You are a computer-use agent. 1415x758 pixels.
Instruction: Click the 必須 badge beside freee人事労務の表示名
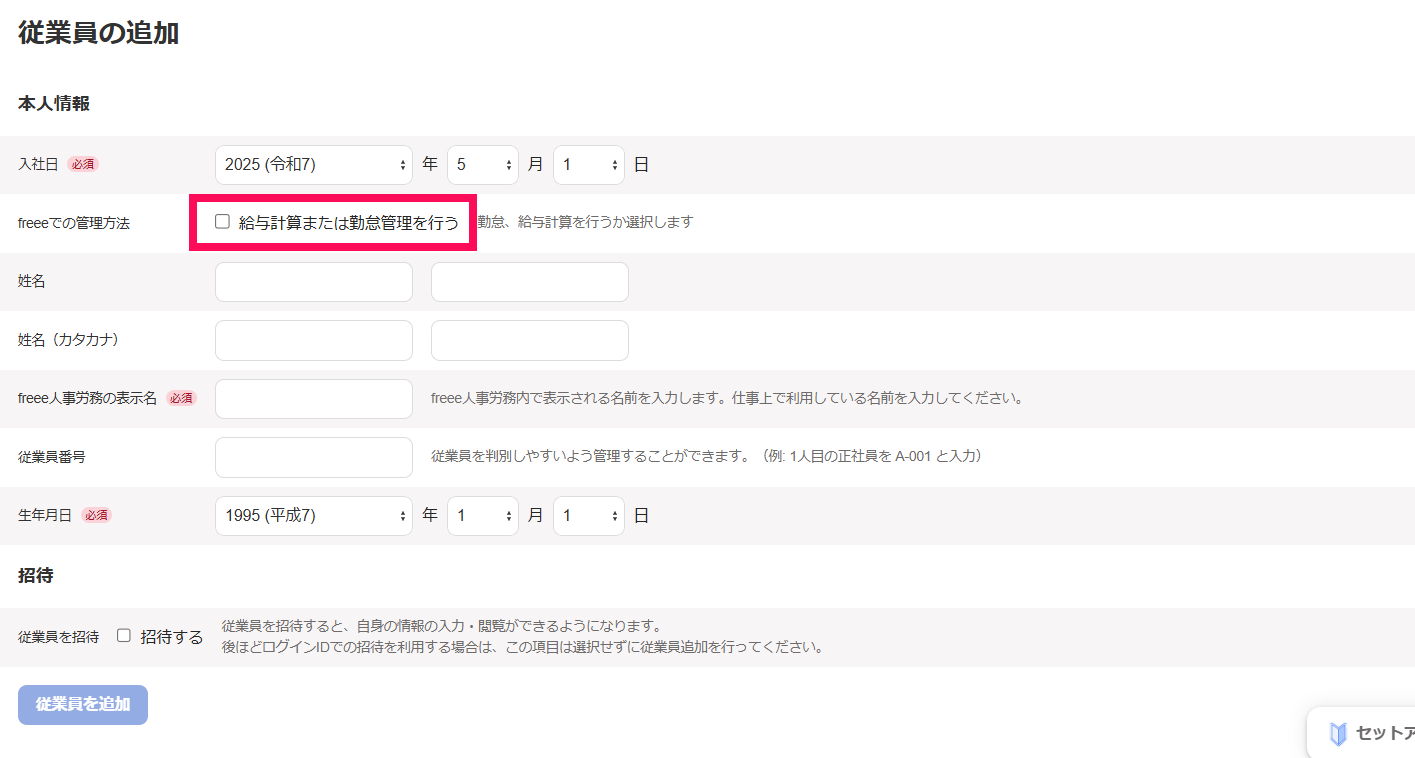point(181,398)
